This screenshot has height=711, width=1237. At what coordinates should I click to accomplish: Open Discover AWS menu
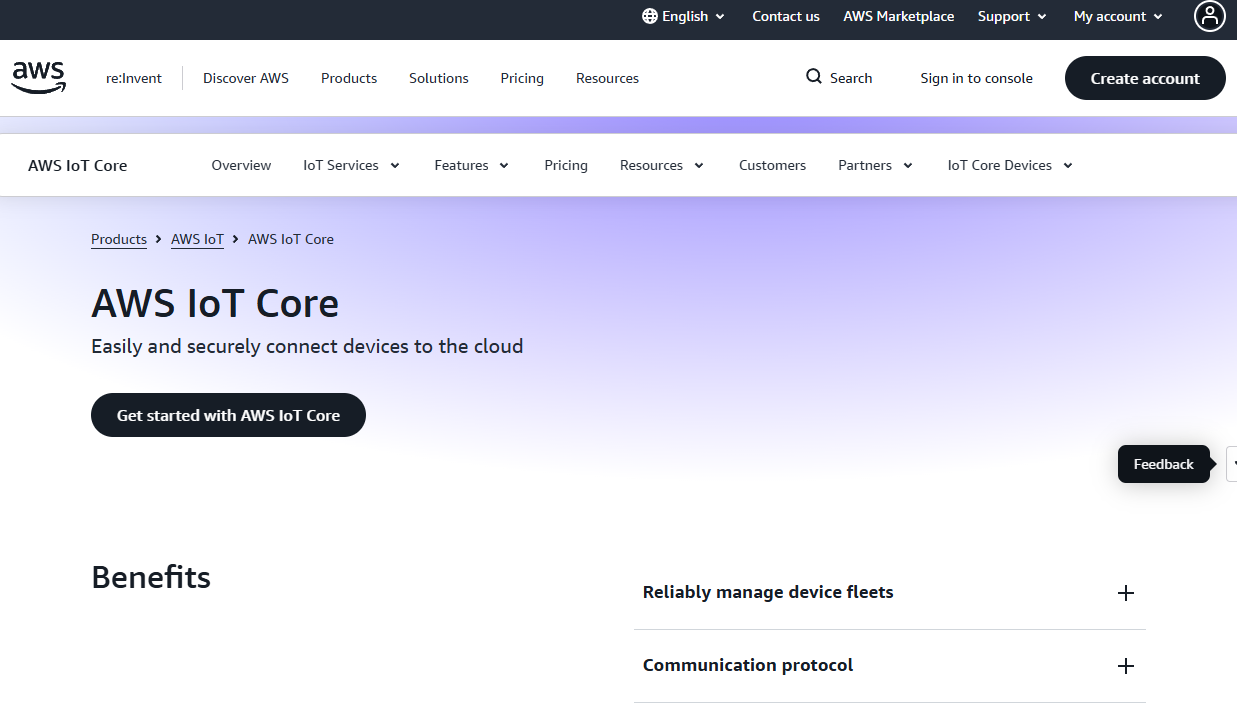(x=246, y=78)
